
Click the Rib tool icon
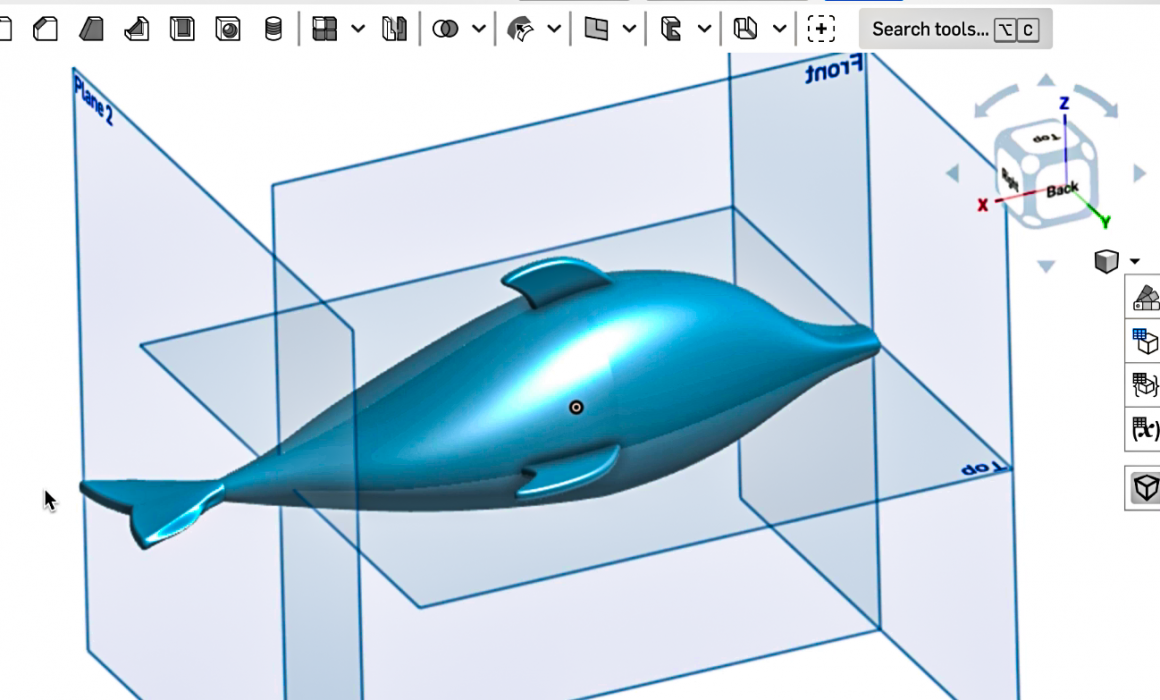coord(137,29)
